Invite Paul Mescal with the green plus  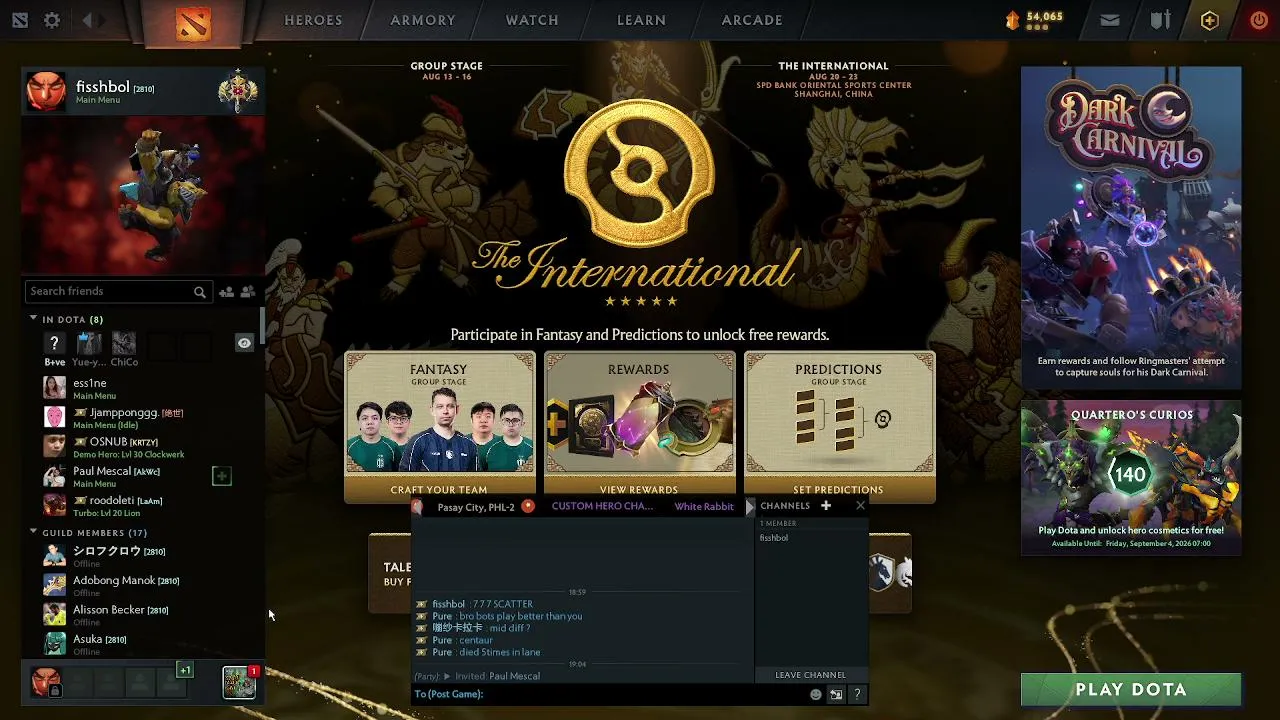click(x=222, y=476)
